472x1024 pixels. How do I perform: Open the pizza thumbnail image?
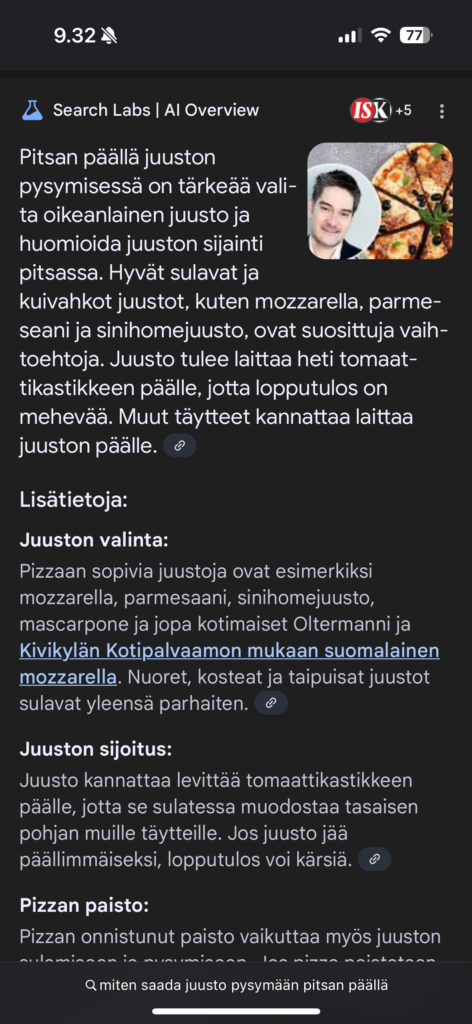click(380, 201)
